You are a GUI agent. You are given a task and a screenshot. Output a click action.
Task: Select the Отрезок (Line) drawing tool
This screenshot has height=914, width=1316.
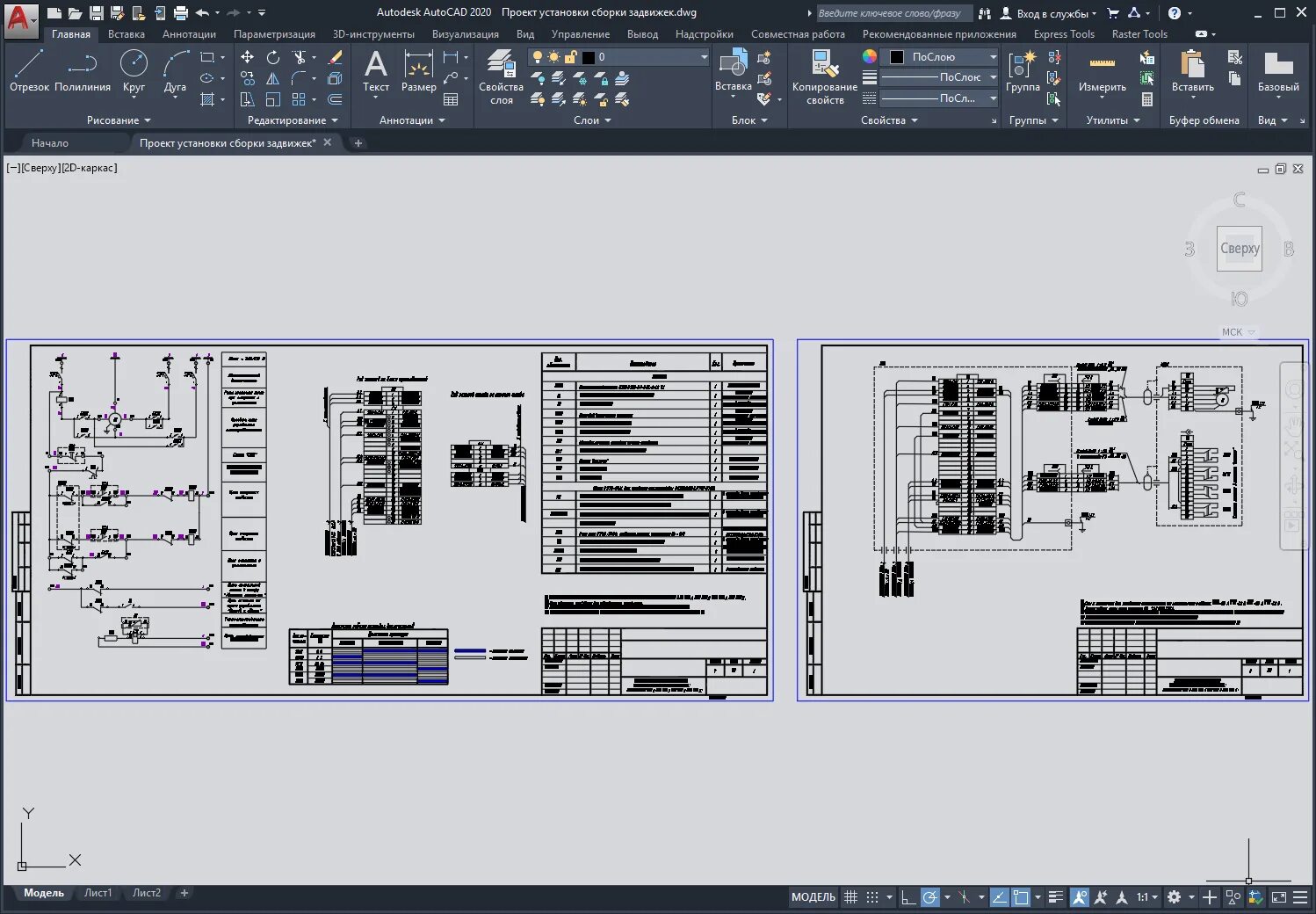[29, 69]
